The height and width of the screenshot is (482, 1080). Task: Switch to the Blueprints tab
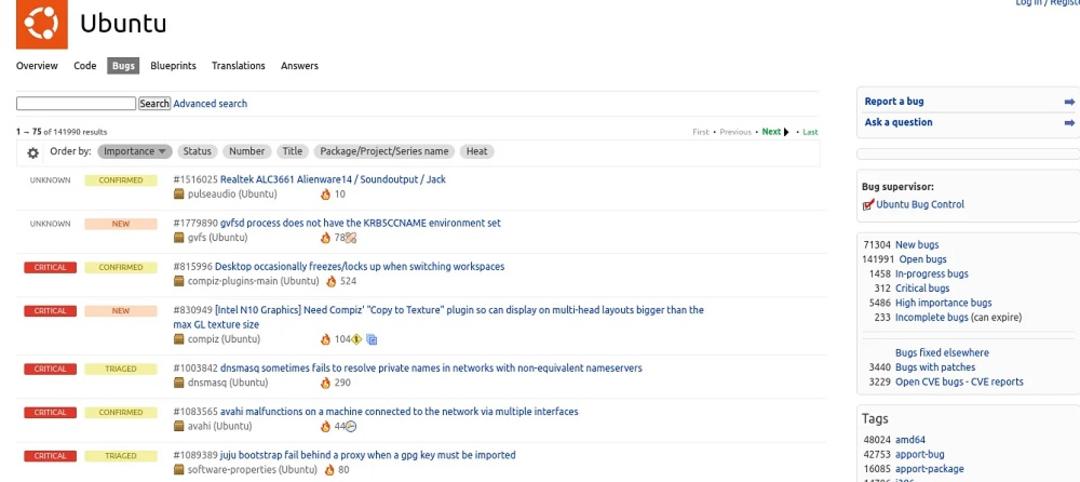pyautogui.click(x=173, y=66)
